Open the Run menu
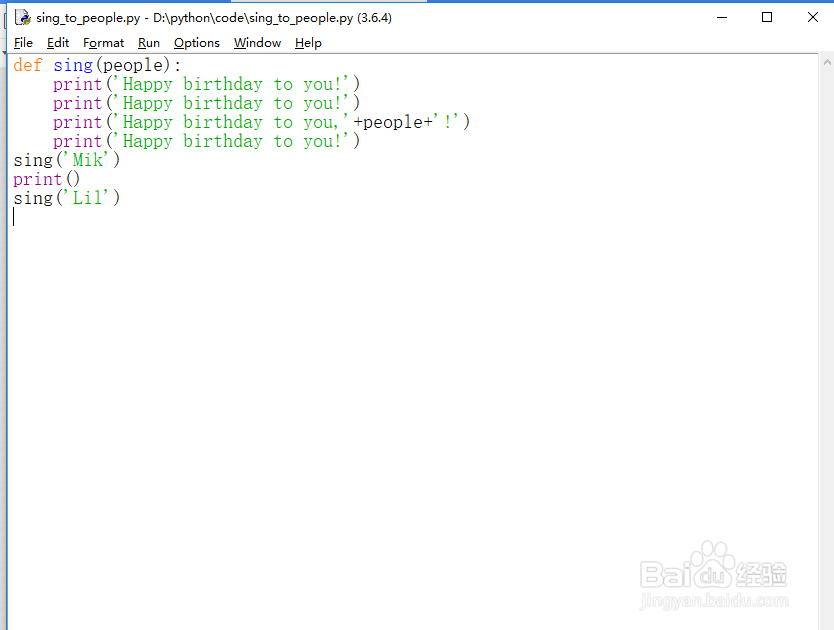The image size is (834, 630). pos(149,43)
